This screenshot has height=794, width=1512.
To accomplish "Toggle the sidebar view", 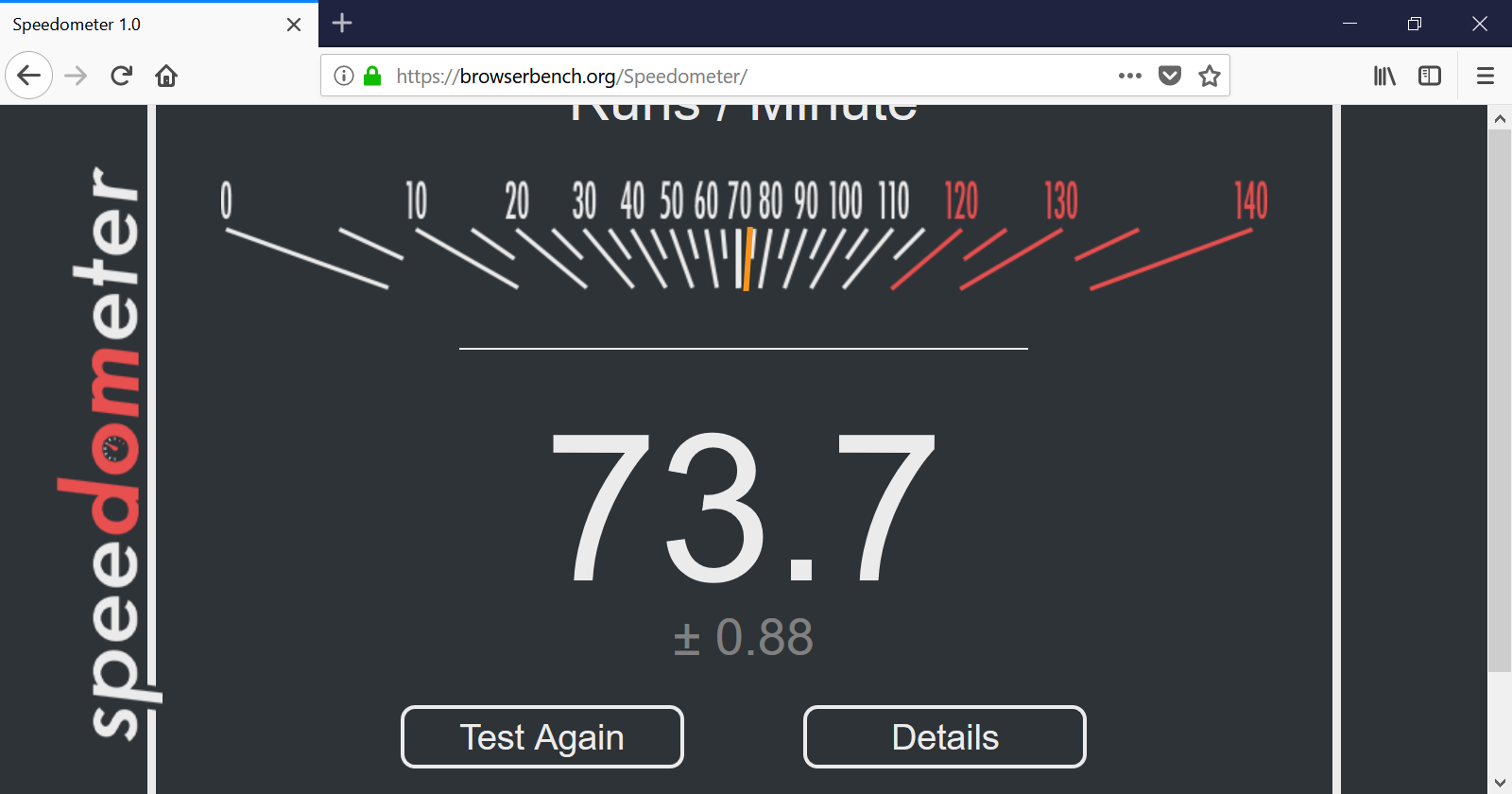I will pyautogui.click(x=1430, y=76).
